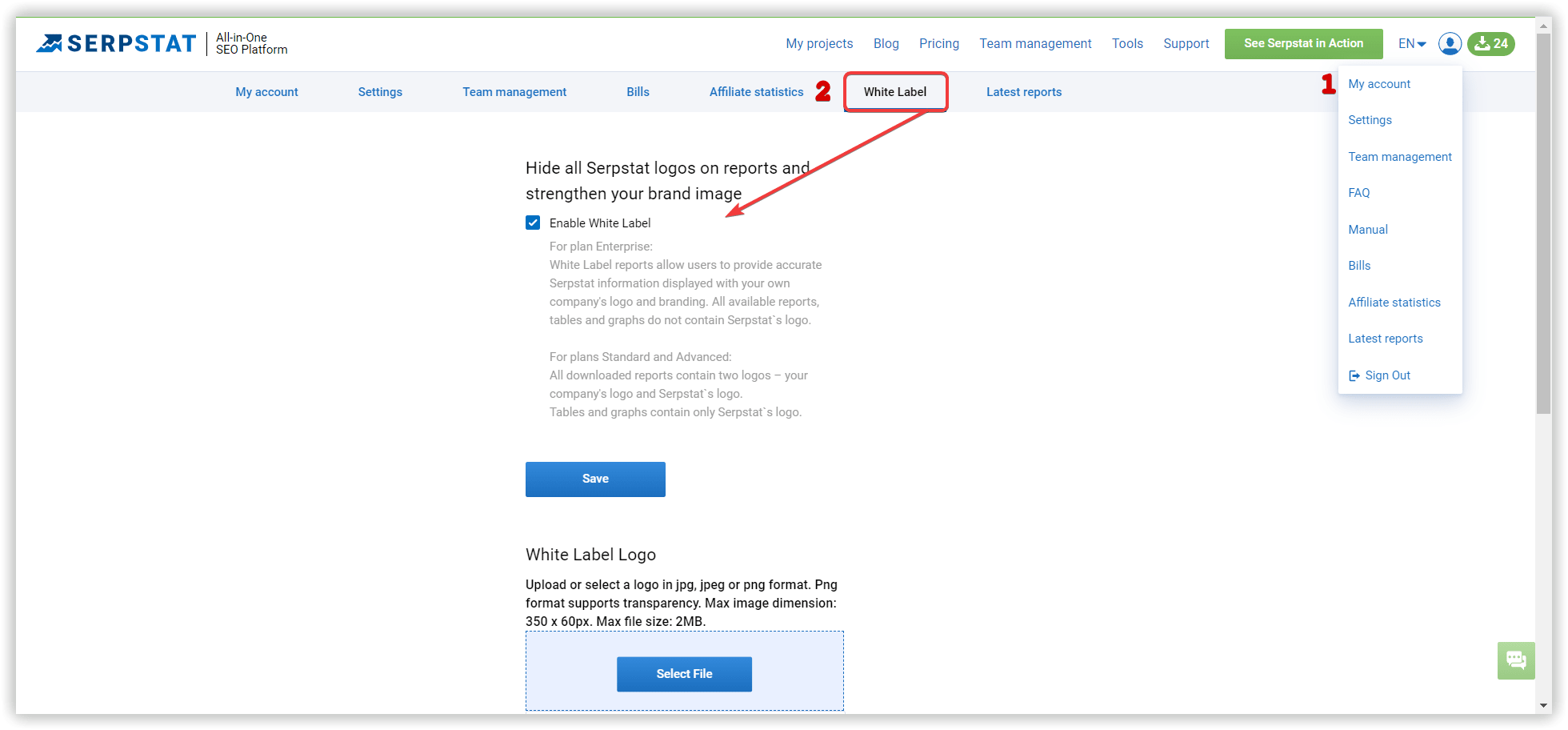Choose Settings in the profile dropdown
Viewport: 1568px width, 730px height.
coord(1370,120)
